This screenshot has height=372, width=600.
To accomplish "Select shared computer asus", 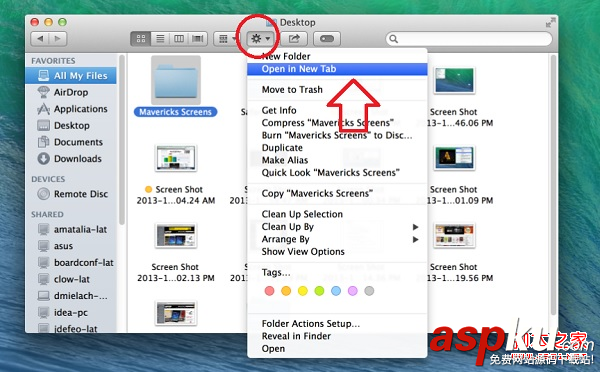I will [71, 246].
